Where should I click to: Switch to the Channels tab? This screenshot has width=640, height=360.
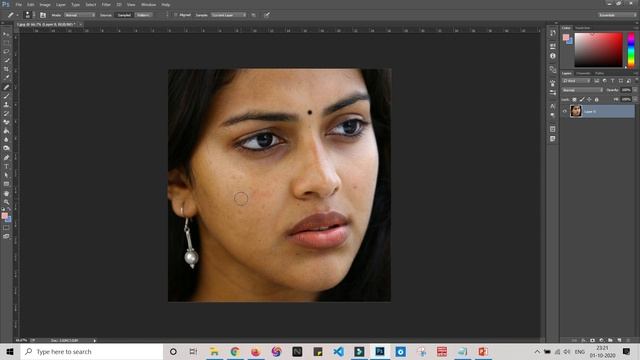(x=583, y=73)
